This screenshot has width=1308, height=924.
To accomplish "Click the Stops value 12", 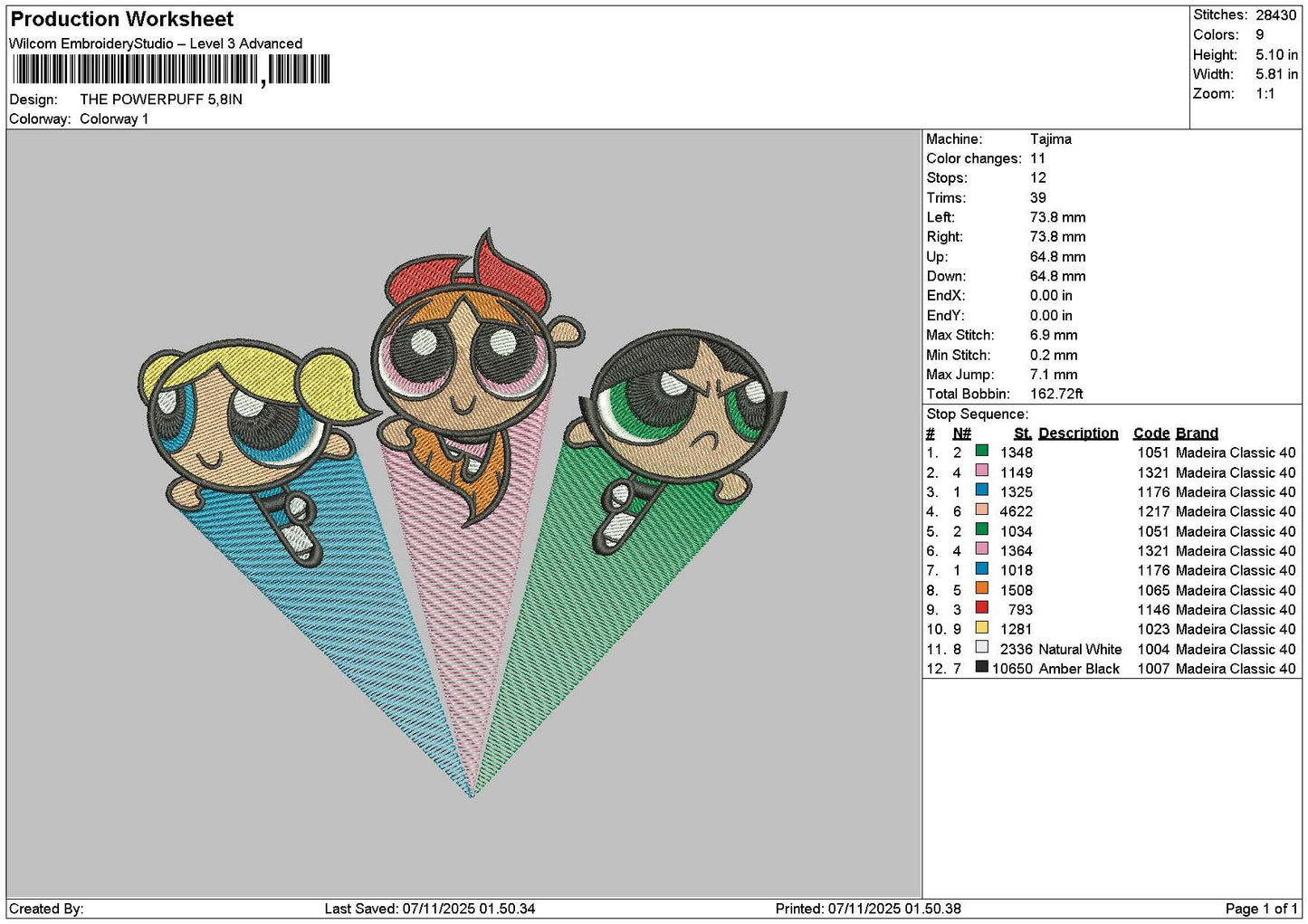I will [1038, 178].
